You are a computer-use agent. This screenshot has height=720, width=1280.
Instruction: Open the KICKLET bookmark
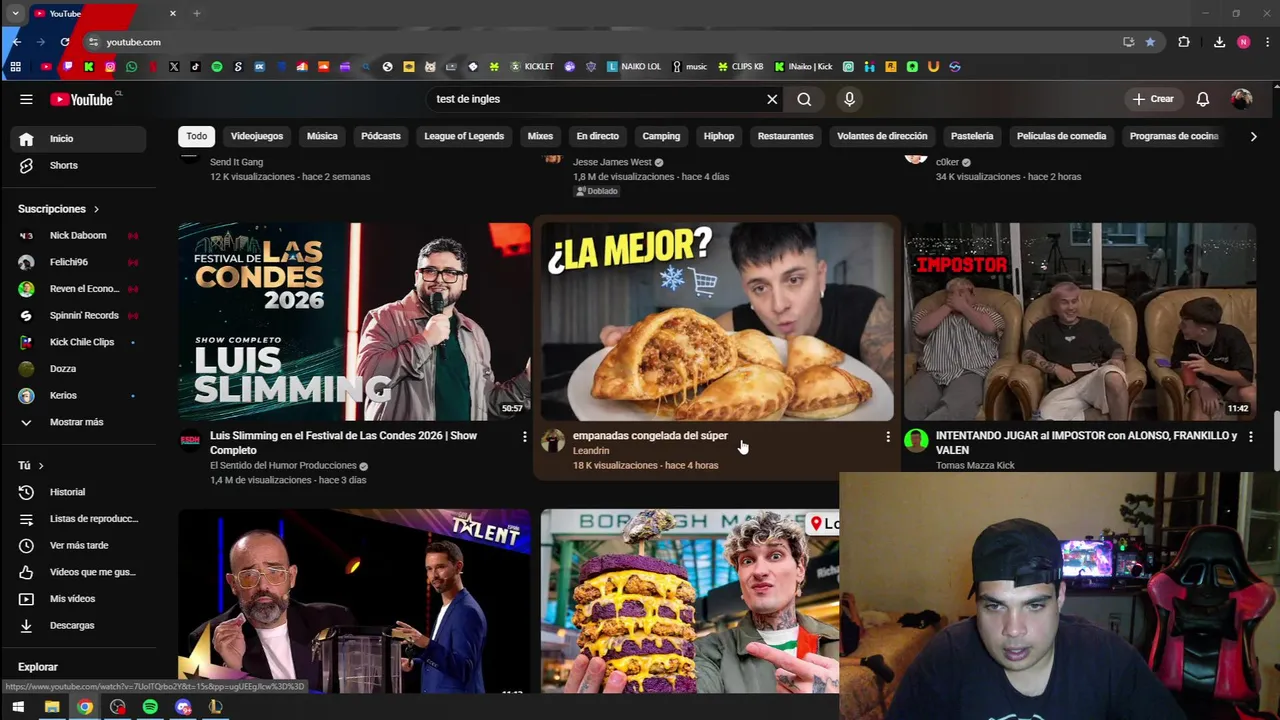tap(532, 67)
